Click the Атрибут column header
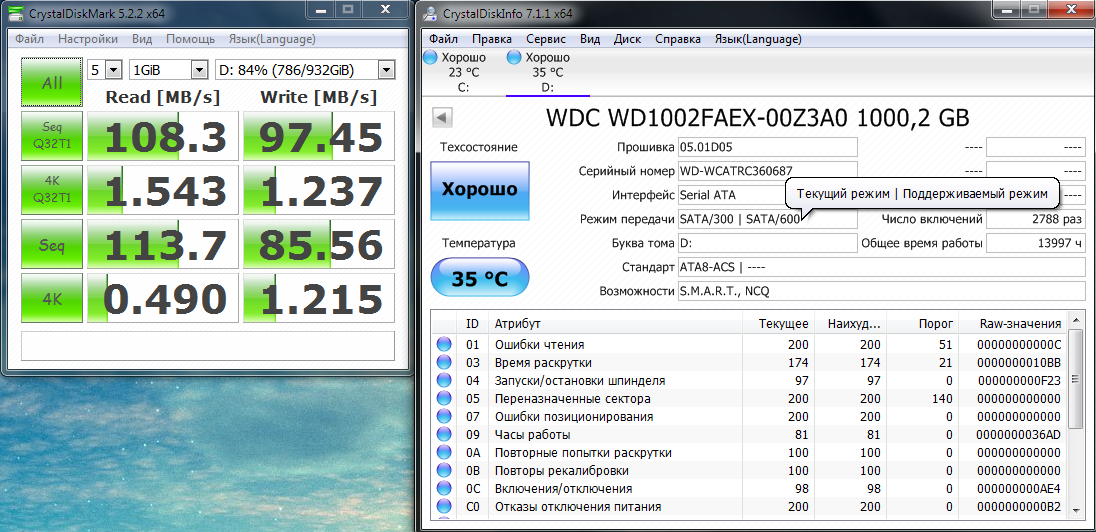Screen dimensions: 1096x532 tap(615, 324)
